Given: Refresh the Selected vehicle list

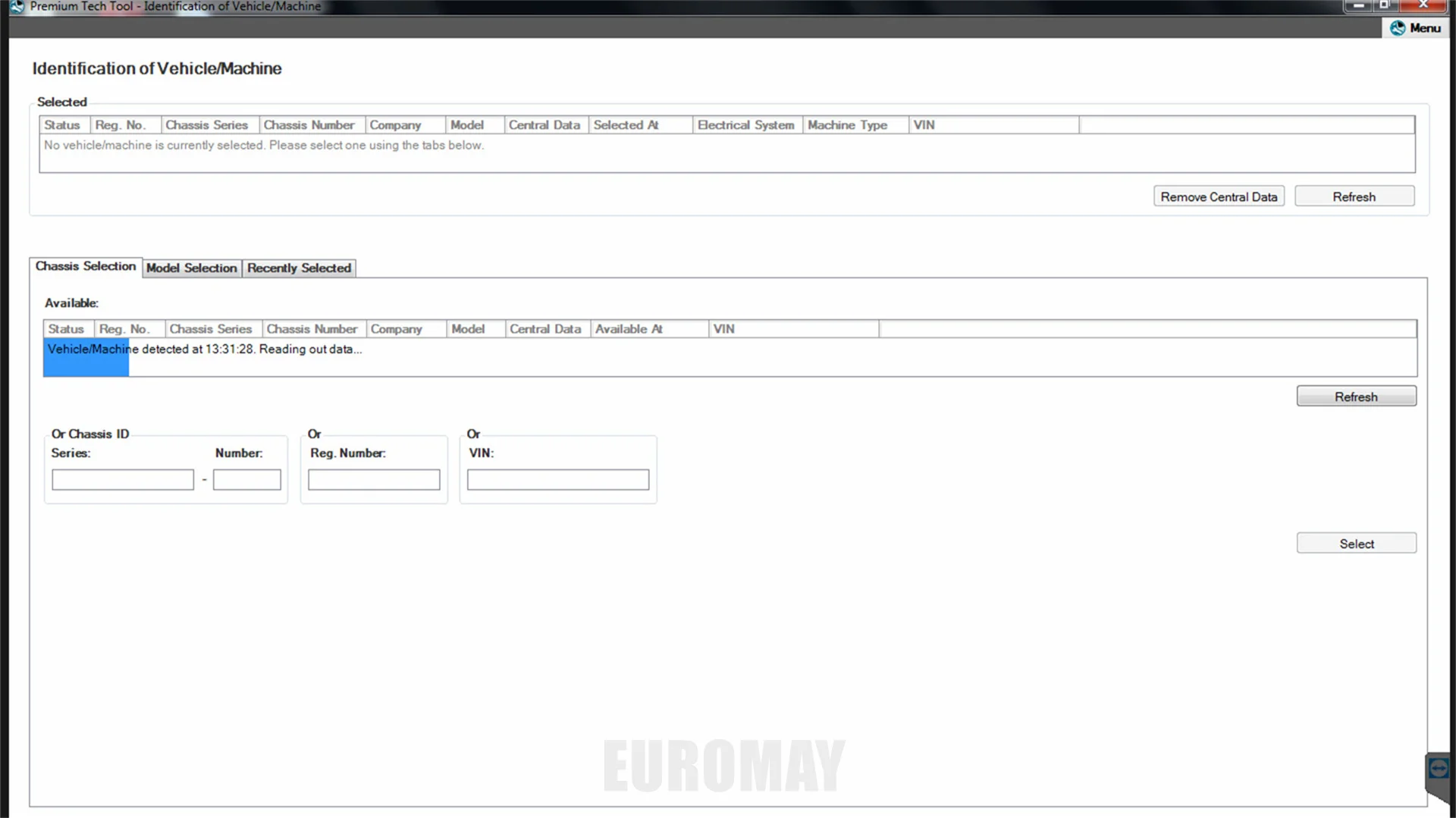Looking at the screenshot, I should coord(1354,196).
